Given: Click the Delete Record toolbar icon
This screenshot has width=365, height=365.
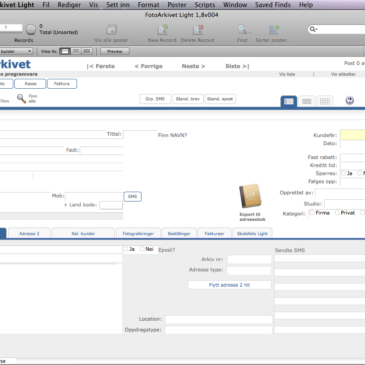Looking at the screenshot, I should 198,30.
